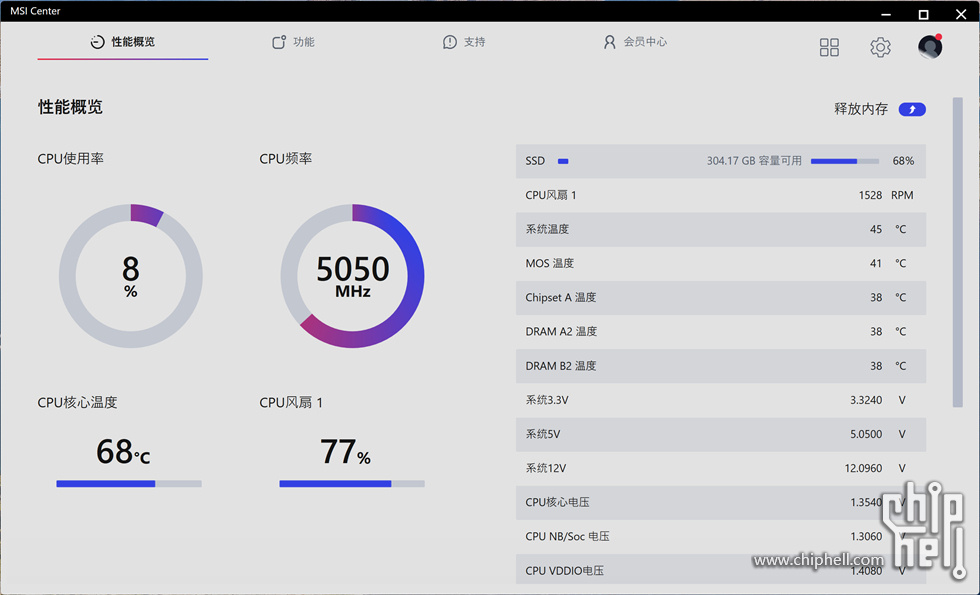Click the SSD capacity usage bar

point(844,161)
